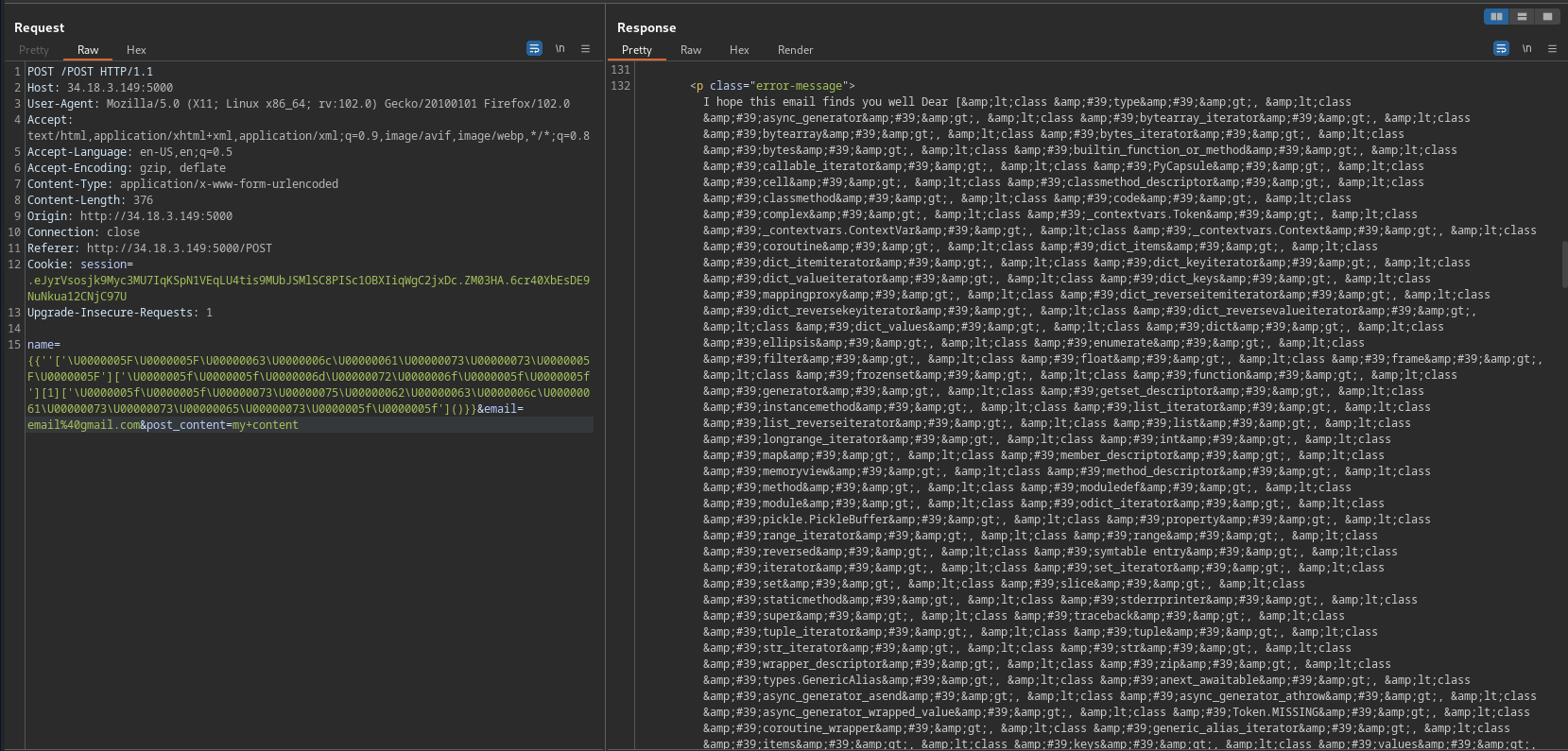1568x751 pixels.
Task: Click the 'text/html,application/xhtml+xml' Accept value
Action: click(x=129, y=136)
